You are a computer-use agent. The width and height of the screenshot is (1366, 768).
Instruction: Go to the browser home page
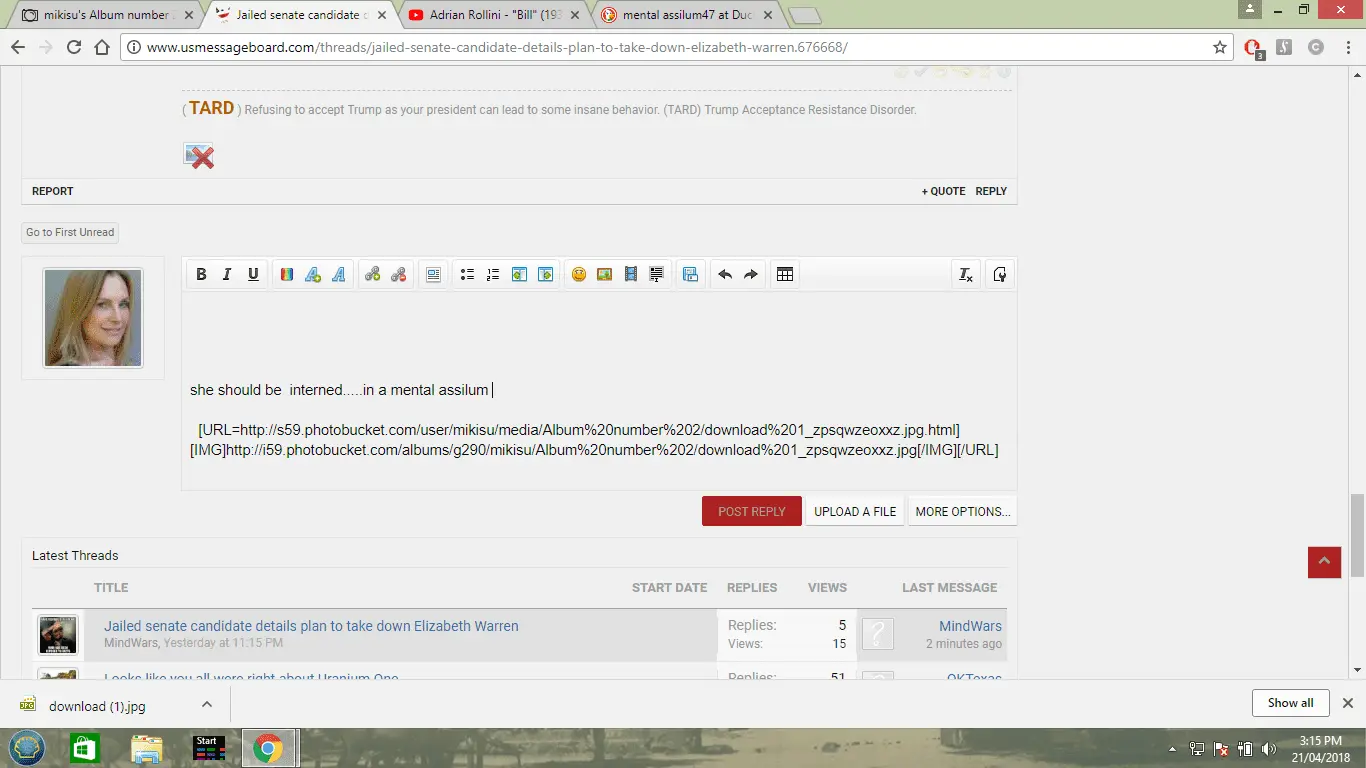click(101, 47)
